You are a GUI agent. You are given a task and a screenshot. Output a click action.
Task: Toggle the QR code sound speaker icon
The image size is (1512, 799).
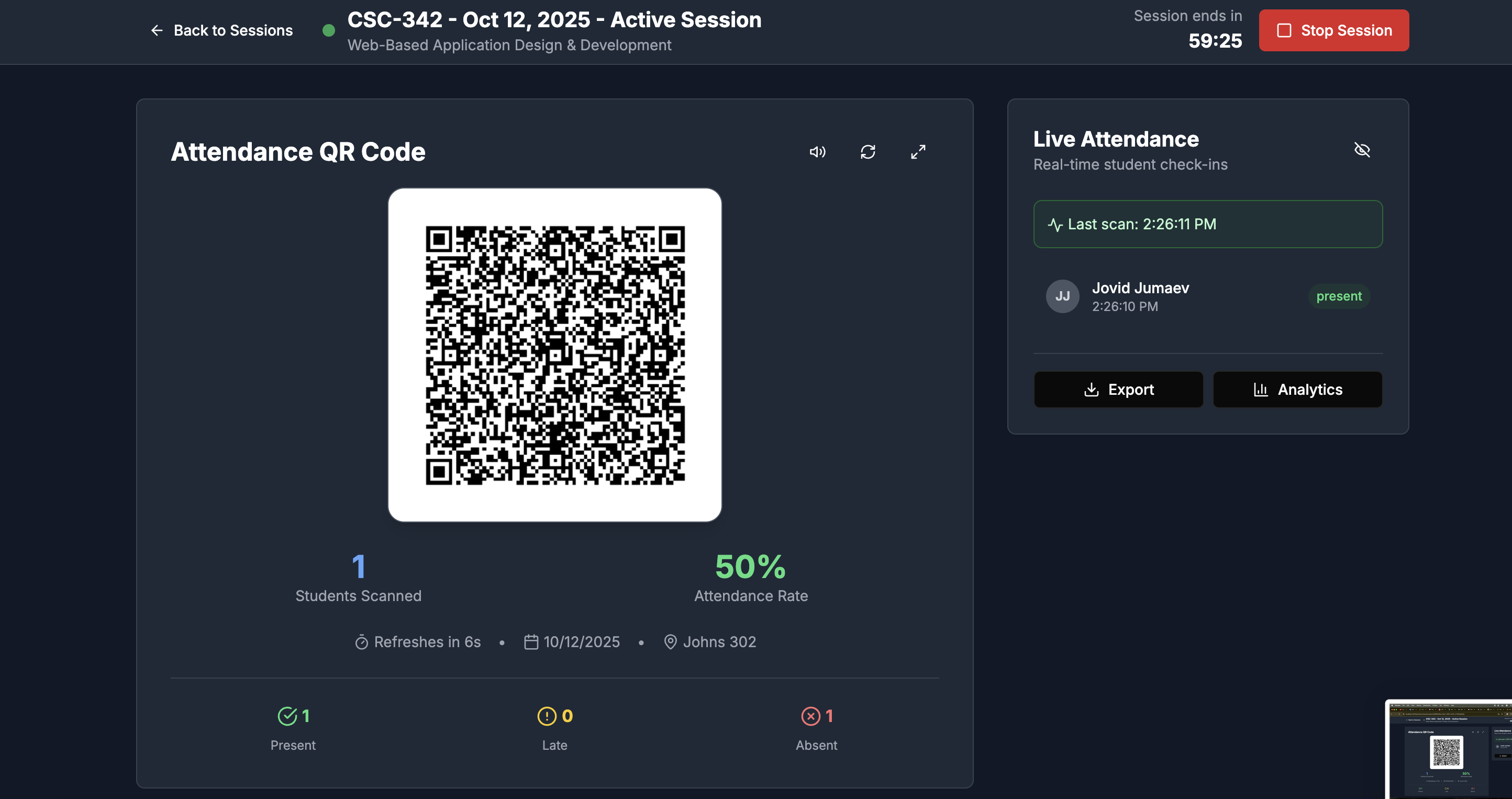coord(817,152)
